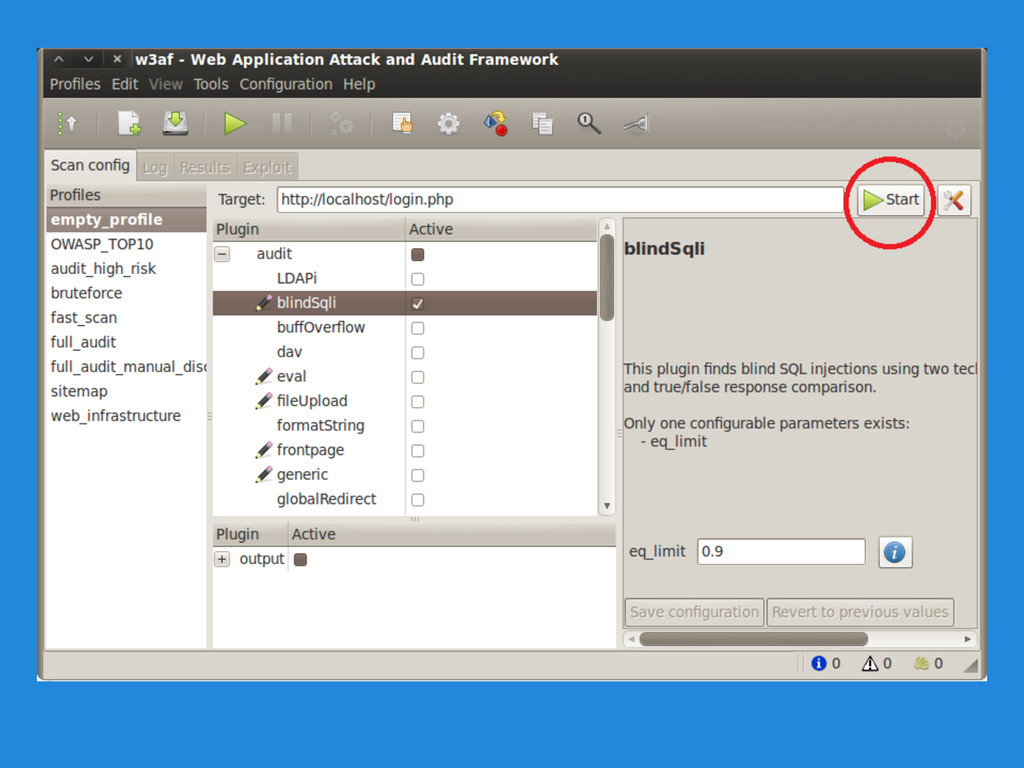Open the Manual Request hand icon
The image size is (1024, 768).
402,123
